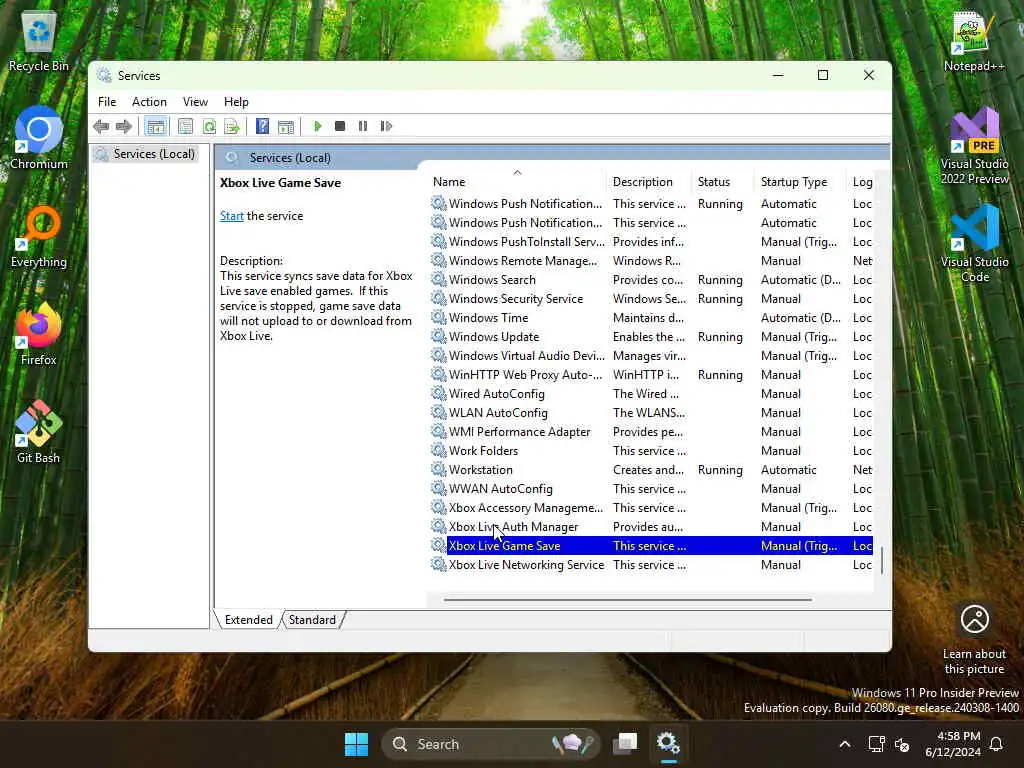The image size is (1024, 768).
Task: Select the Windows Update service row
Action: pyautogui.click(x=651, y=337)
